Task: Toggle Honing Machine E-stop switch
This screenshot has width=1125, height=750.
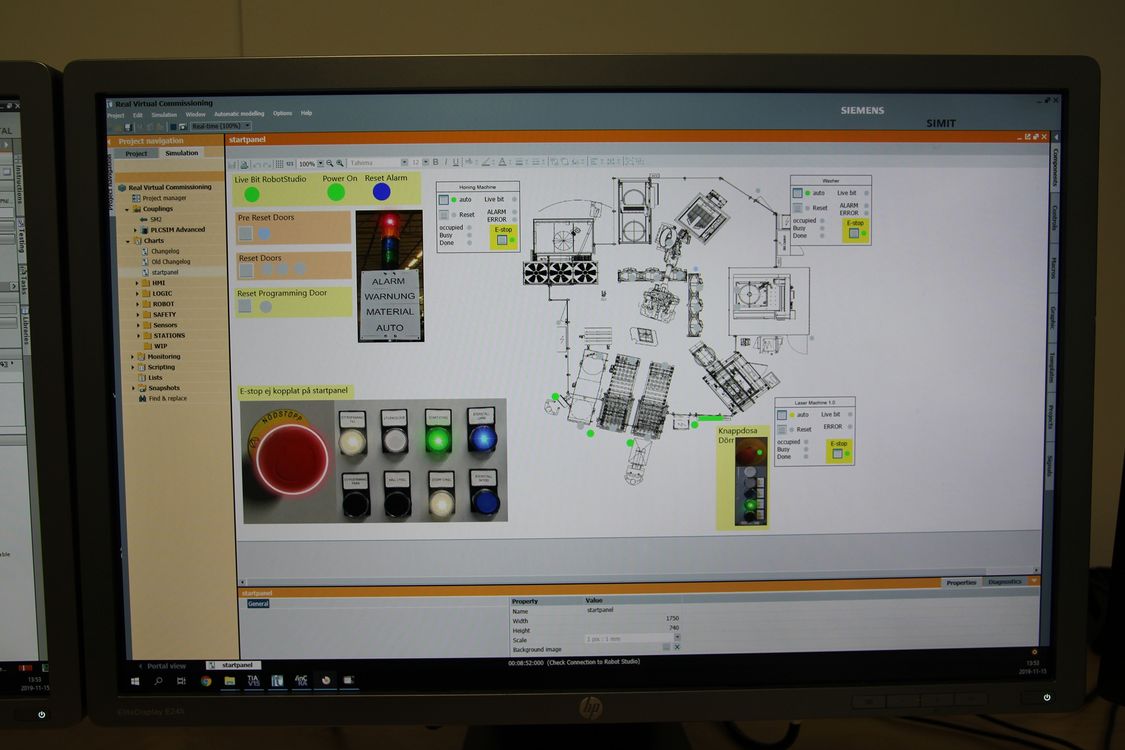Action: [x=502, y=240]
